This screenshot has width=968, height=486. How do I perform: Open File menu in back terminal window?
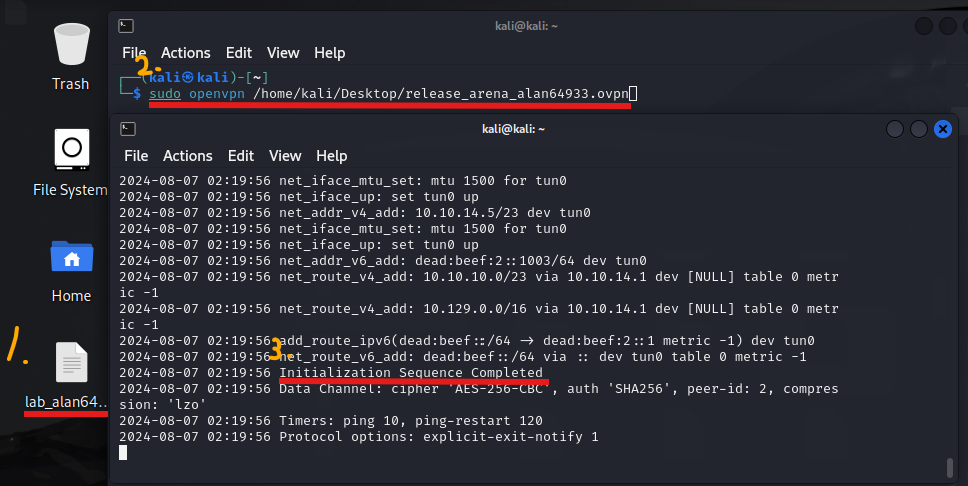click(x=134, y=53)
